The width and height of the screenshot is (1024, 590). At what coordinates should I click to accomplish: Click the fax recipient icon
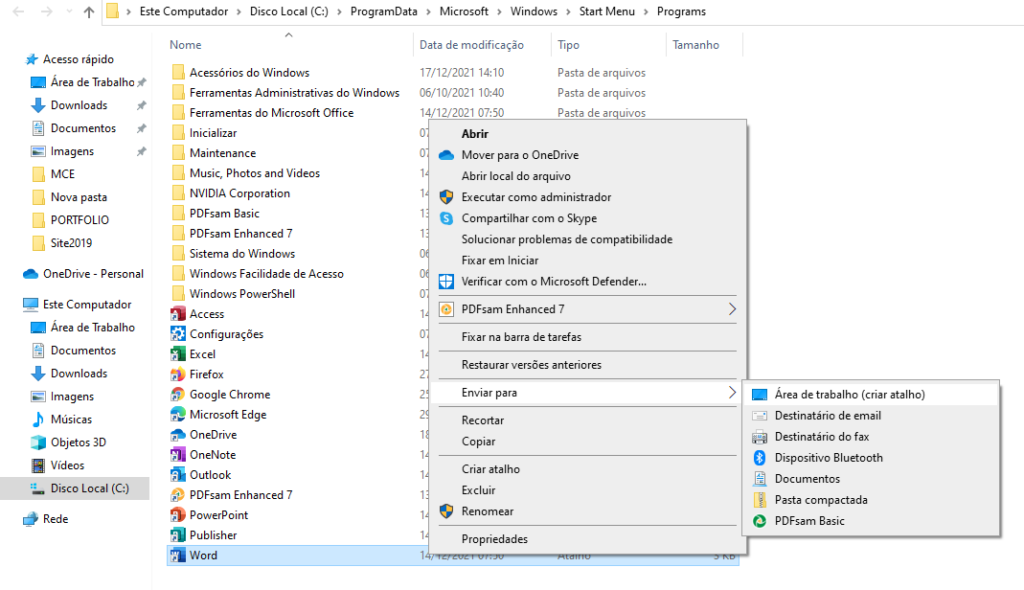pos(760,437)
